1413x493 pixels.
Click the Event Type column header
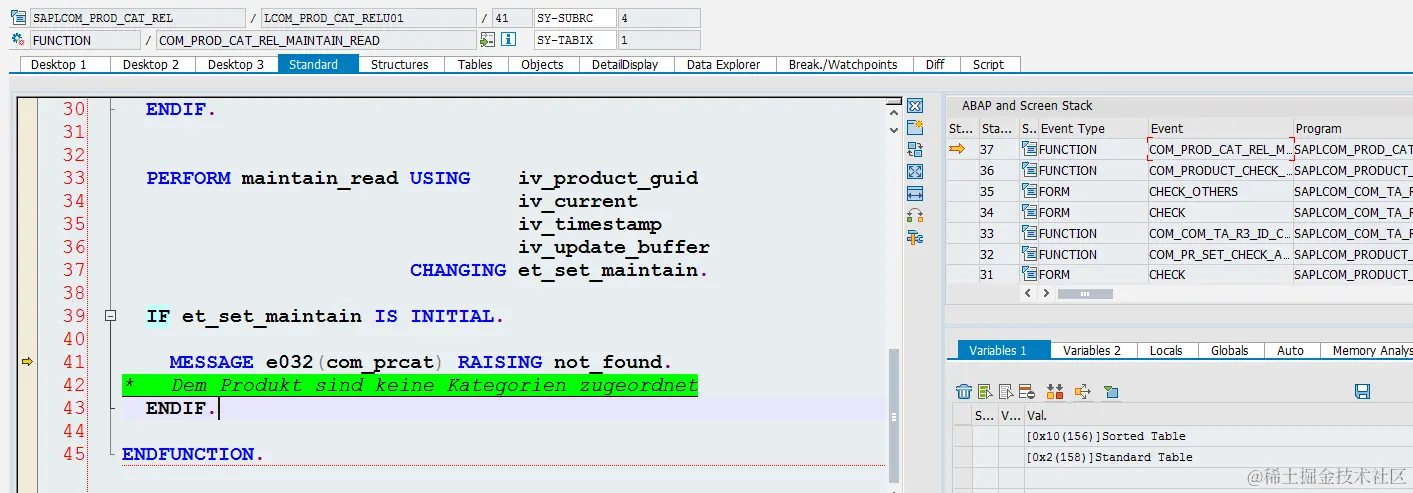pyautogui.click(x=1092, y=129)
